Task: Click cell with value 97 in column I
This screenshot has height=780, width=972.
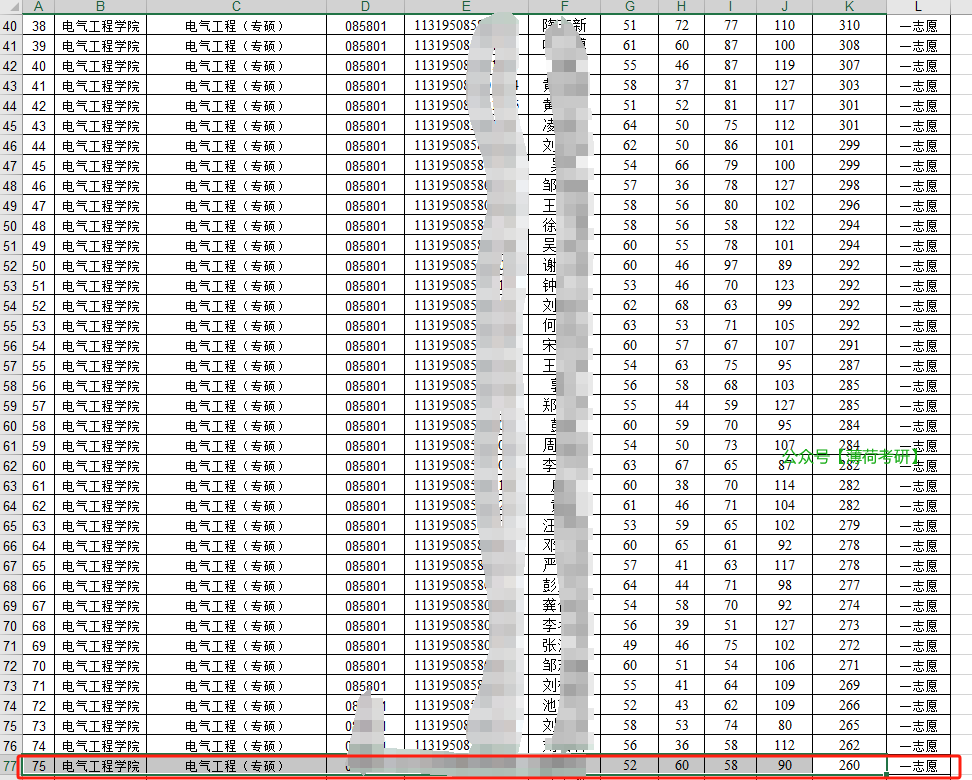Action: coord(731,265)
